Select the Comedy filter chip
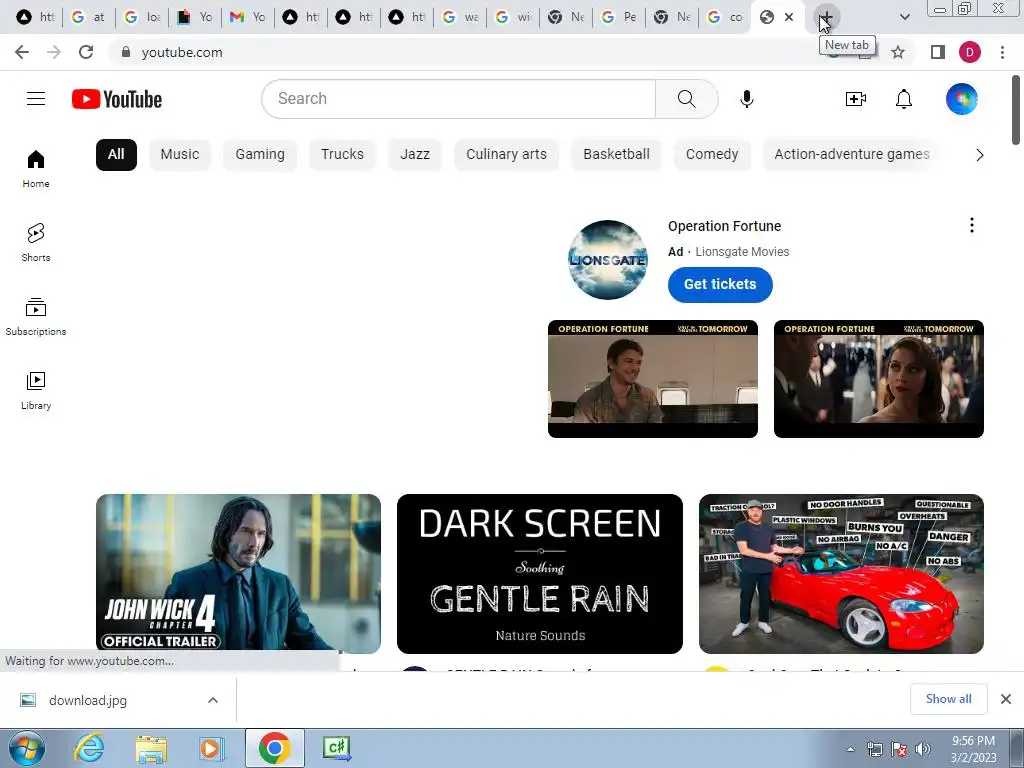Viewport: 1024px width, 768px height. (712, 155)
